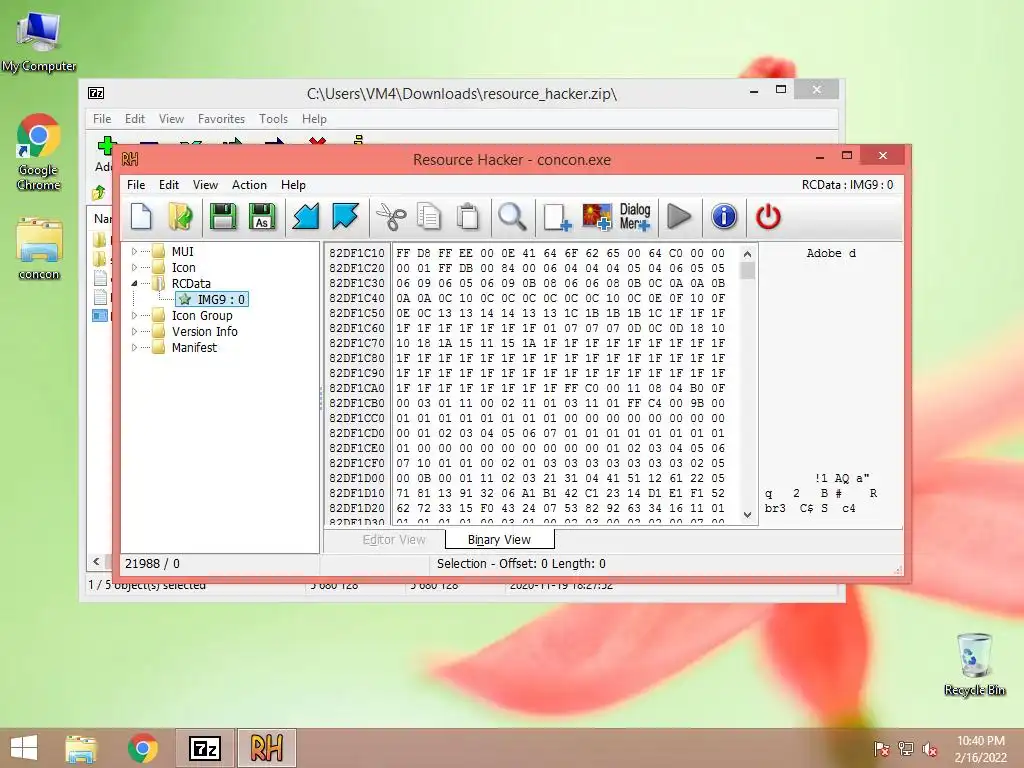This screenshot has height=768, width=1024.
Task: Select the Manifest folder label
Action: [194, 347]
